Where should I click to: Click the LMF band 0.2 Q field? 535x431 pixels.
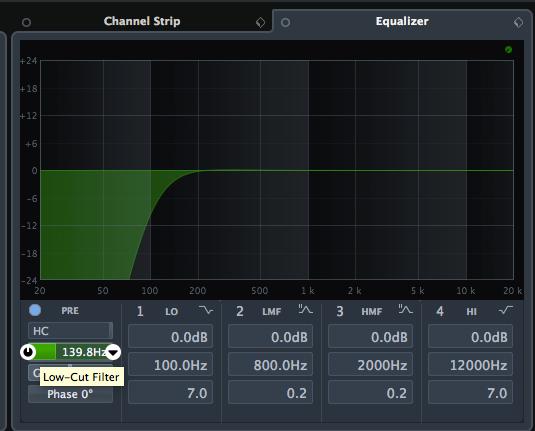[x=271, y=393]
